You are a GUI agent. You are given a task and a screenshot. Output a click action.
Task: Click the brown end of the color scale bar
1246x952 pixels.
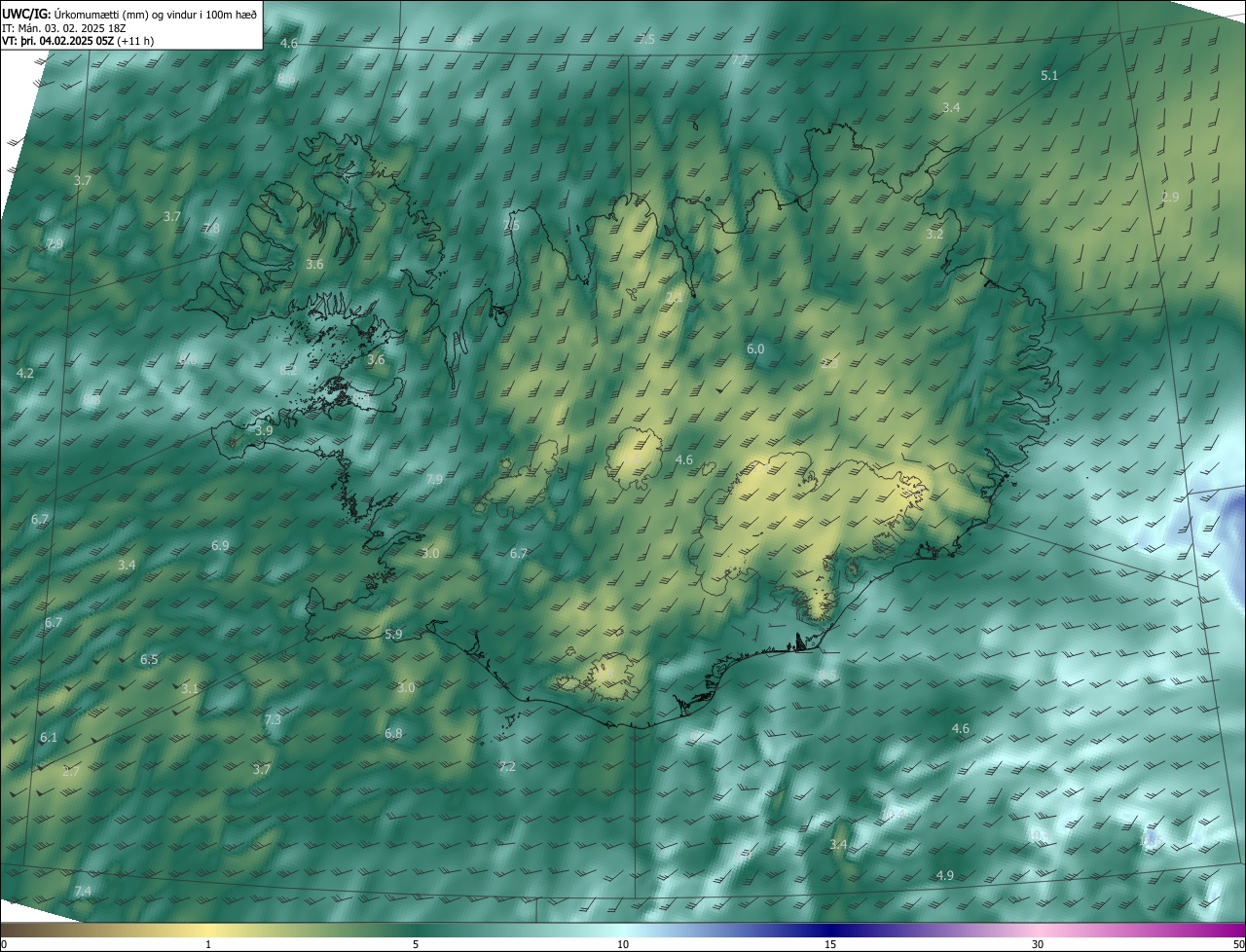tap(10, 930)
